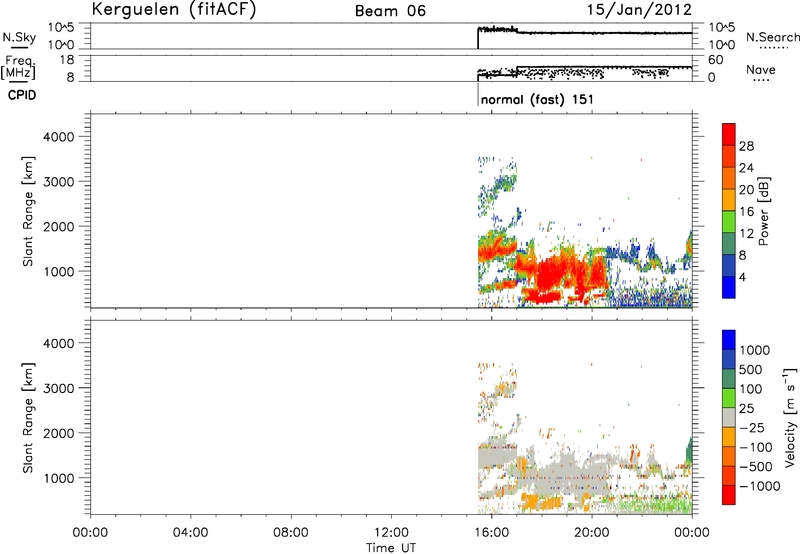Select the 'Beam 06' label
This screenshot has width=800, height=554.
(390, 11)
